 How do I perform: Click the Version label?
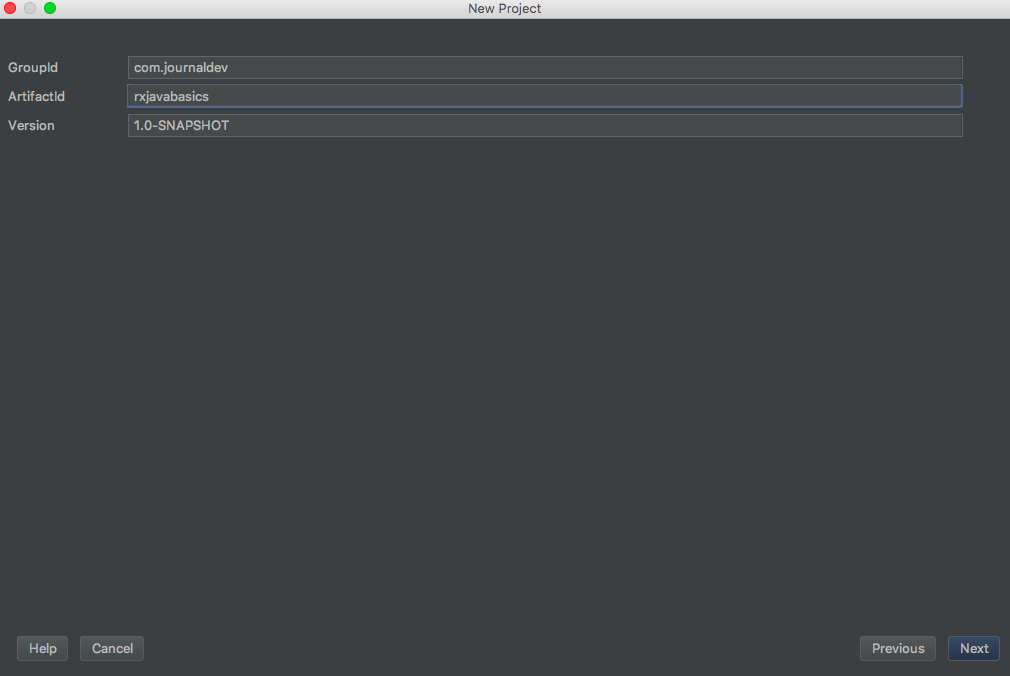pos(31,126)
